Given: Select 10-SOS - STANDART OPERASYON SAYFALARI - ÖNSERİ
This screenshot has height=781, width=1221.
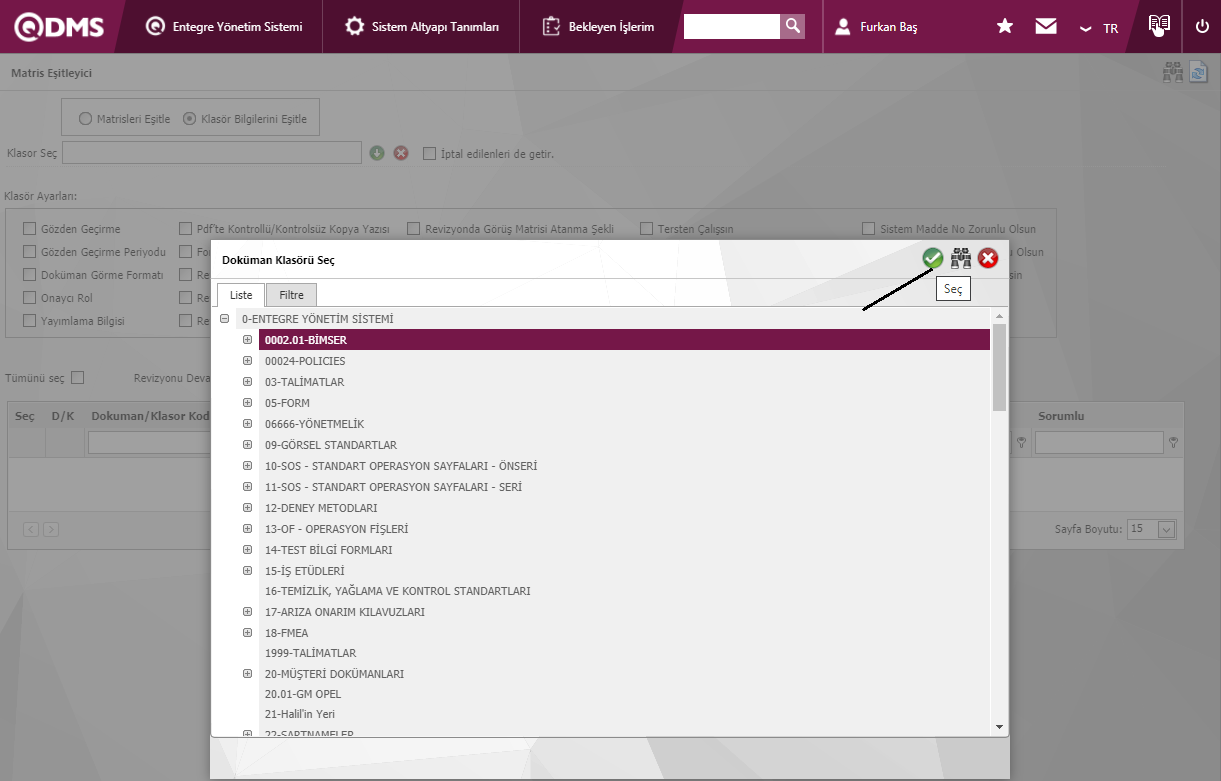Looking at the screenshot, I should point(401,466).
